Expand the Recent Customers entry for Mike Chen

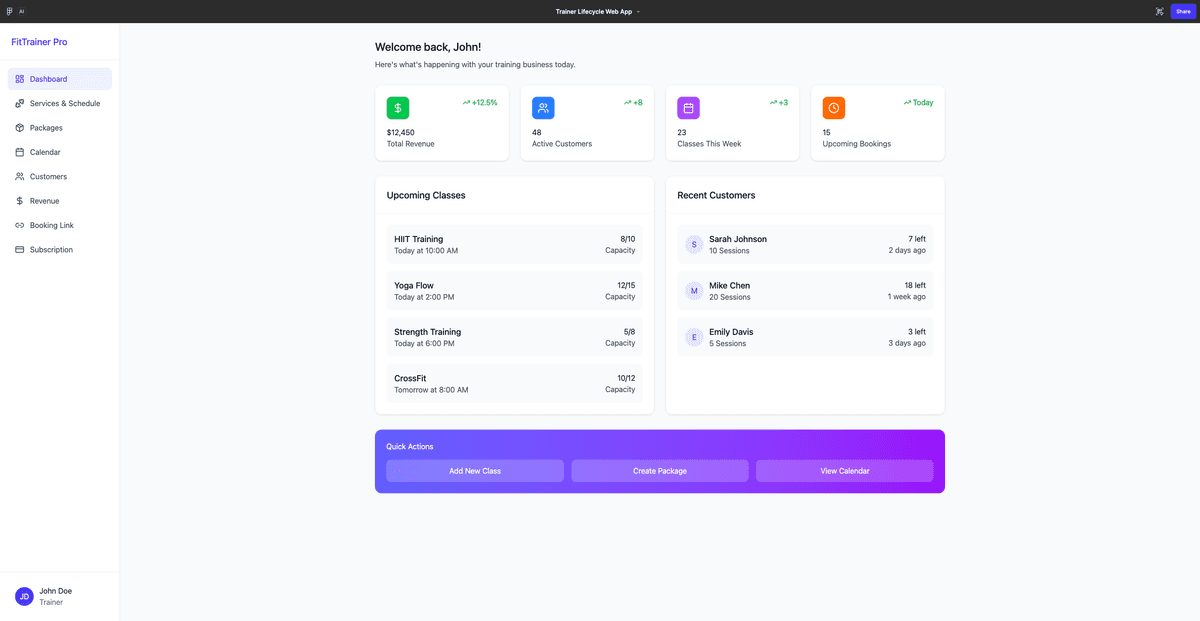click(806, 291)
